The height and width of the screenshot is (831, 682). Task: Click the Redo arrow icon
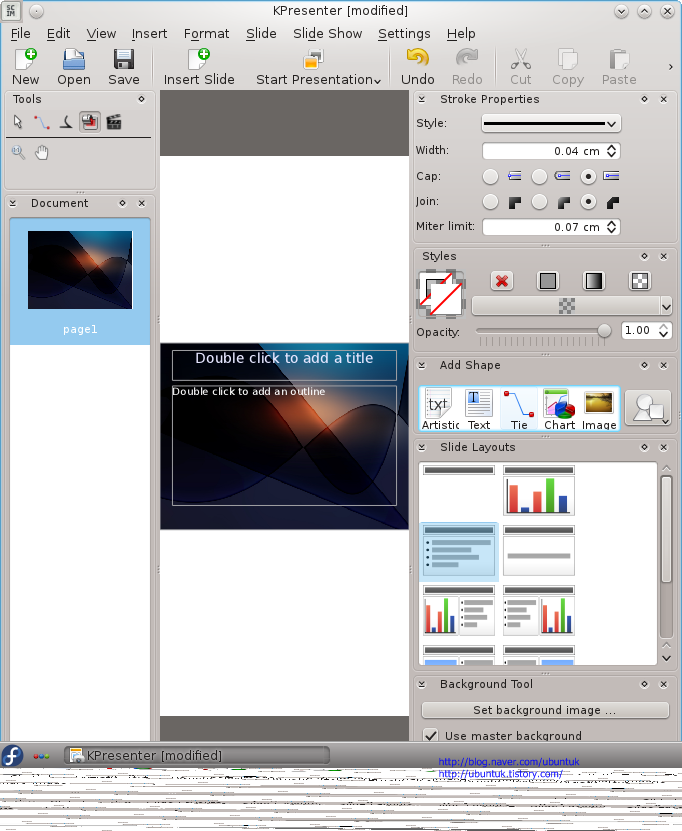point(467,58)
